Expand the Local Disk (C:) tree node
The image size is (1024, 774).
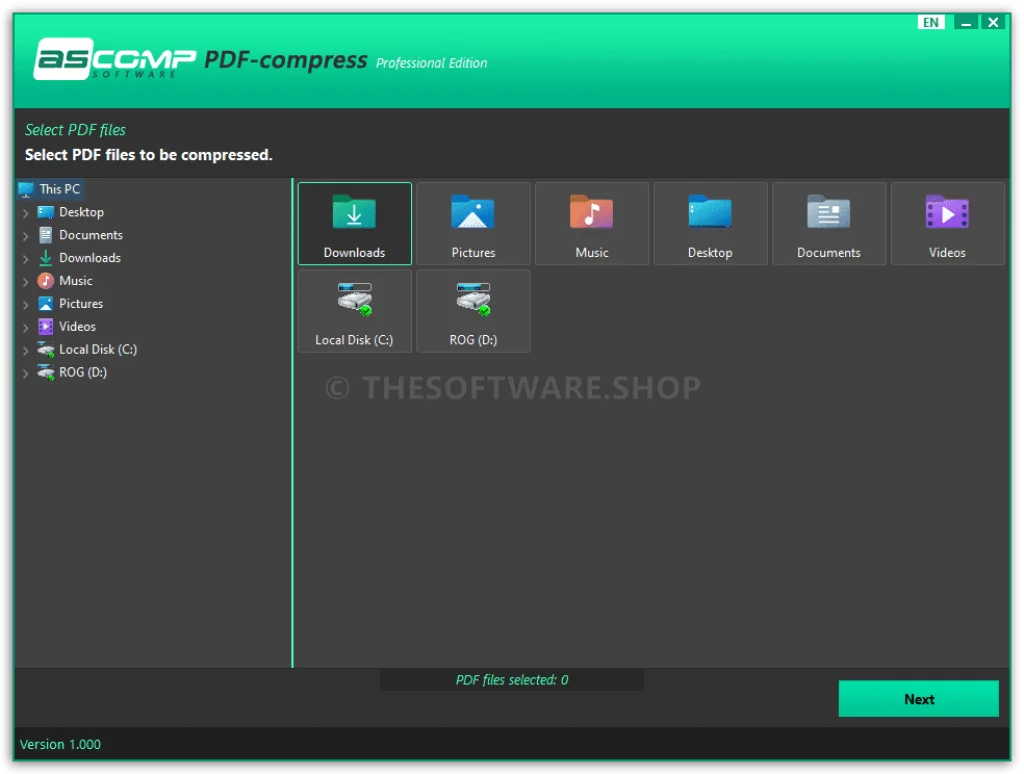pyautogui.click(x=25, y=350)
